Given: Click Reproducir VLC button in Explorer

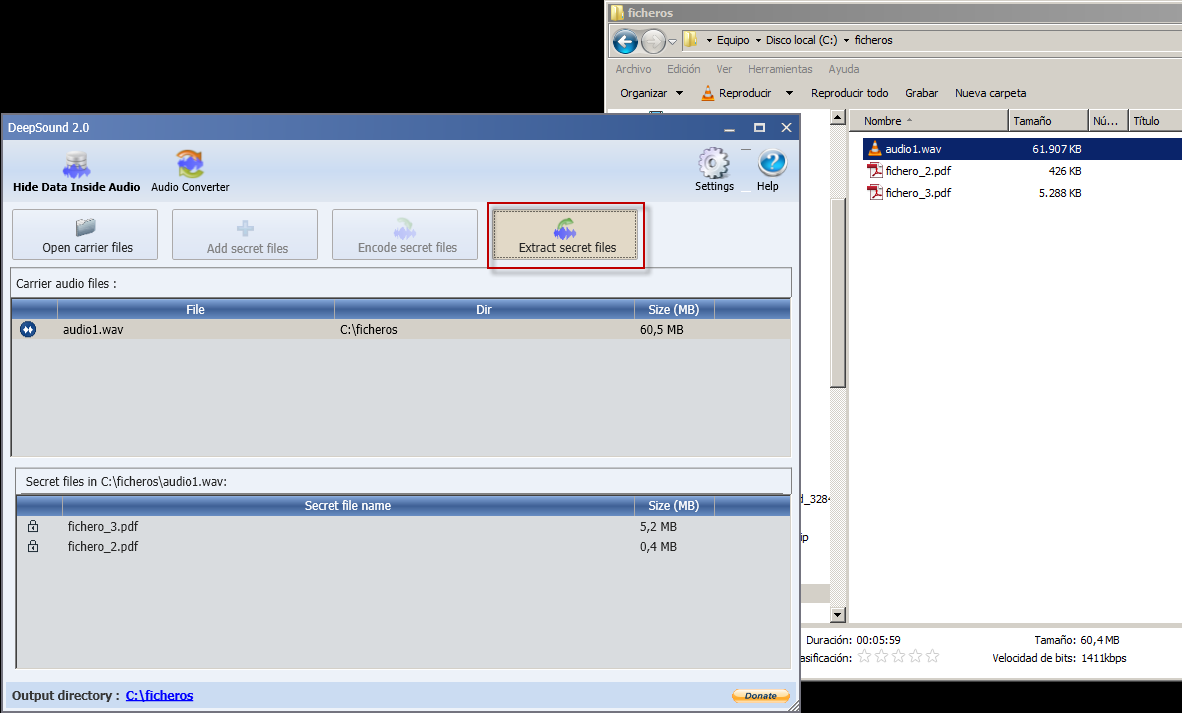Looking at the screenshot, I should (x=736, y=93).
